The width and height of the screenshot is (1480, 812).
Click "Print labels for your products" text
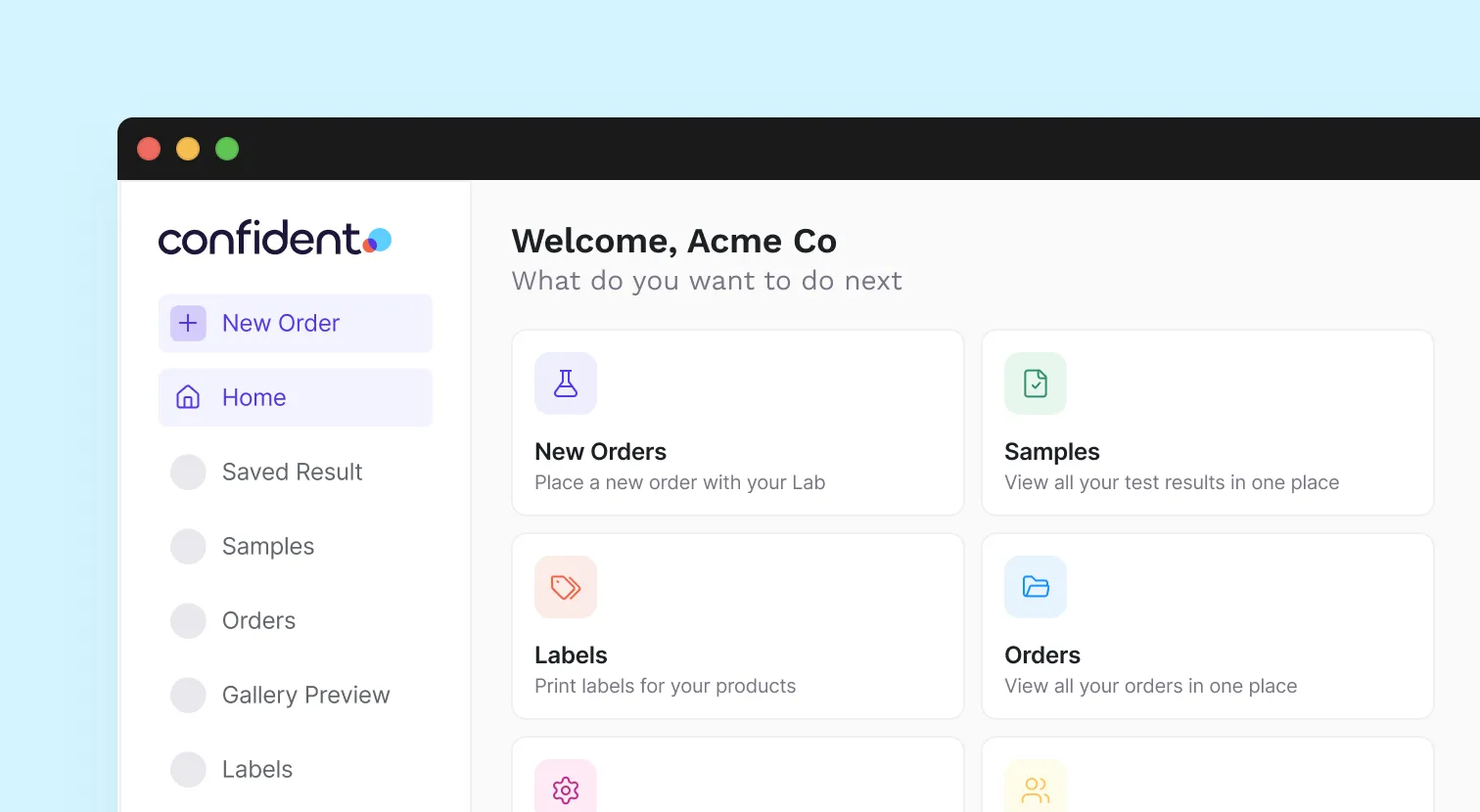(x=665, y=686)
